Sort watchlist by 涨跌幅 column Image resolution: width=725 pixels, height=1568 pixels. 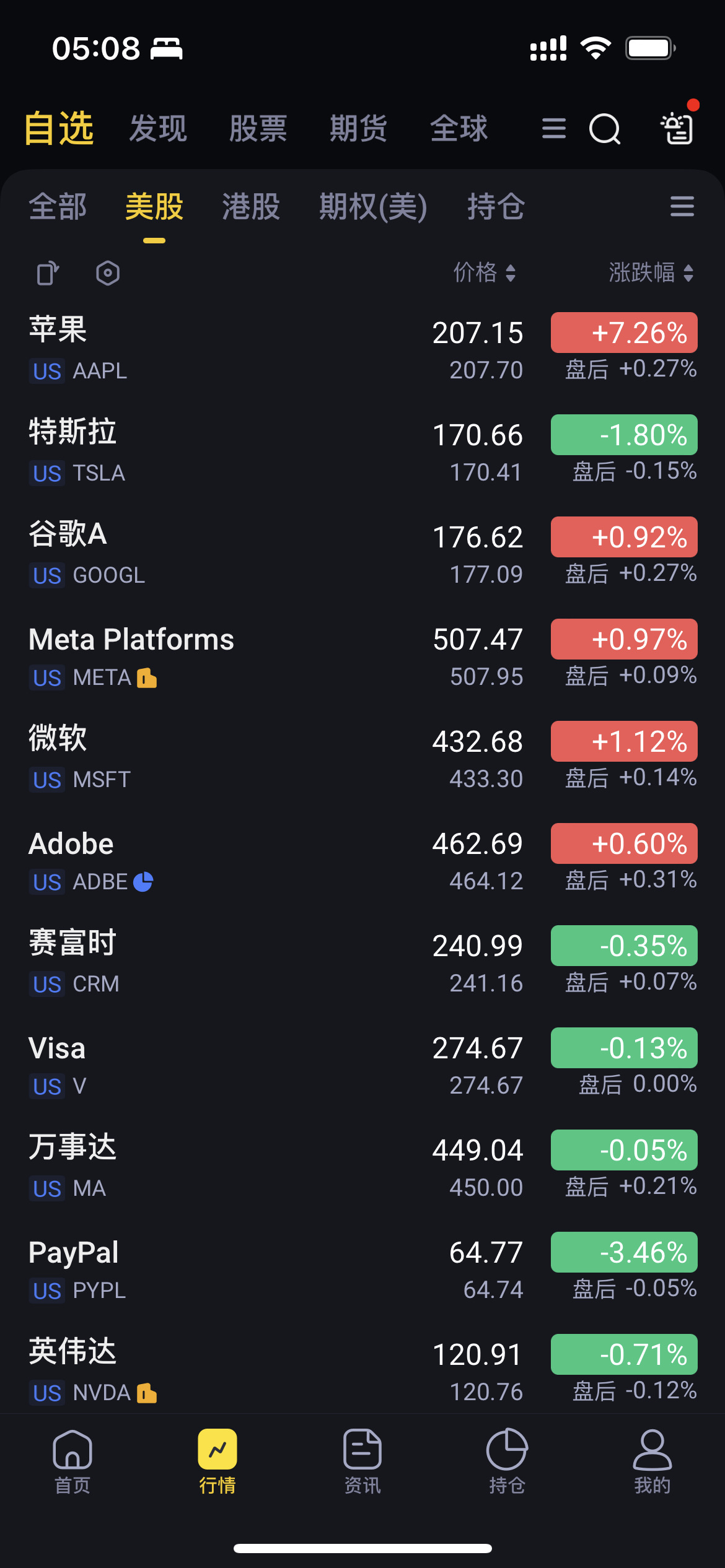(651, 272)
